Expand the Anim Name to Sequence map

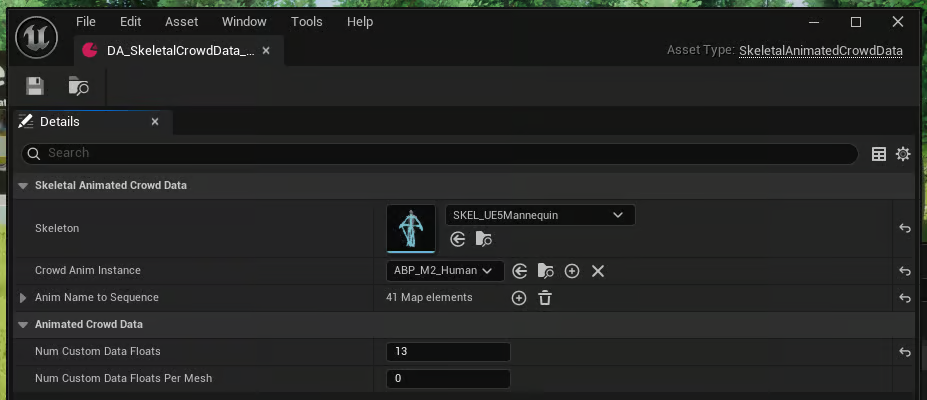24,298
